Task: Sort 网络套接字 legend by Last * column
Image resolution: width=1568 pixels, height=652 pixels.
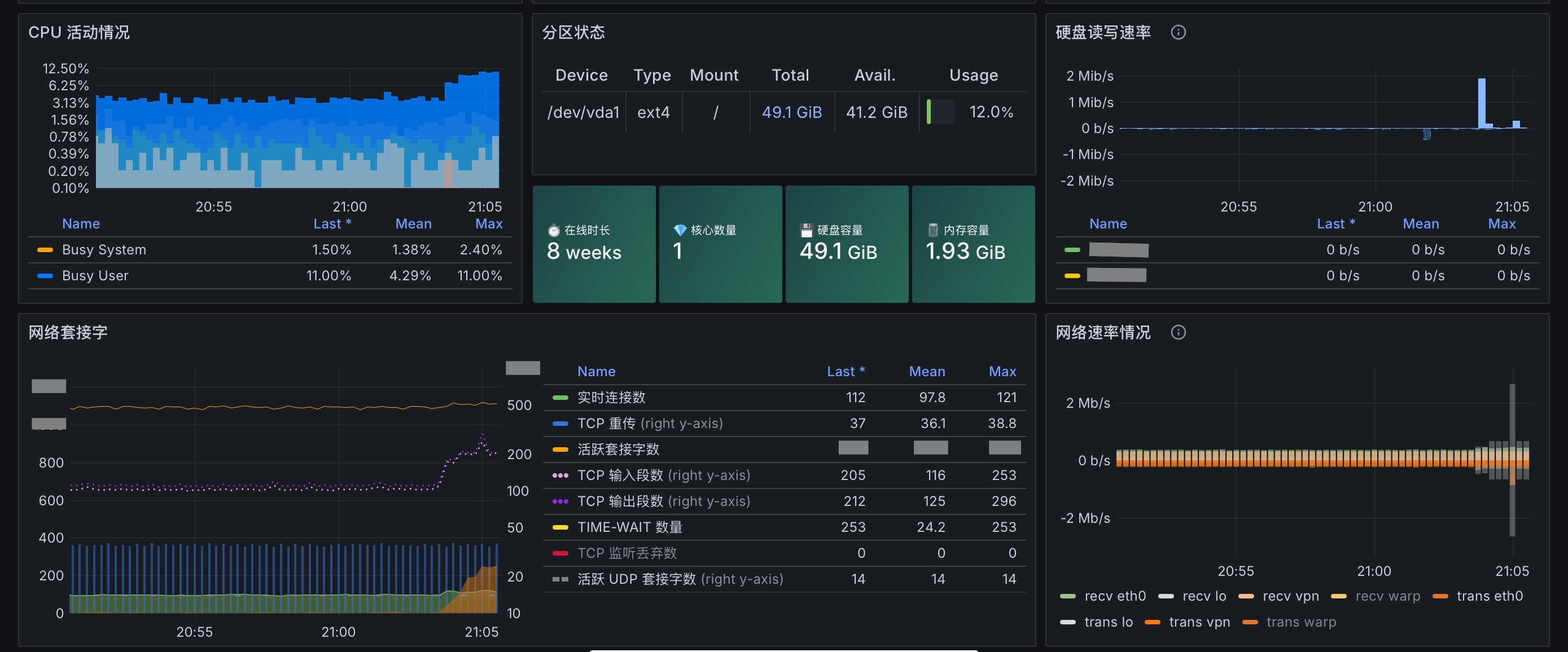Action: [x=846, y=372]
